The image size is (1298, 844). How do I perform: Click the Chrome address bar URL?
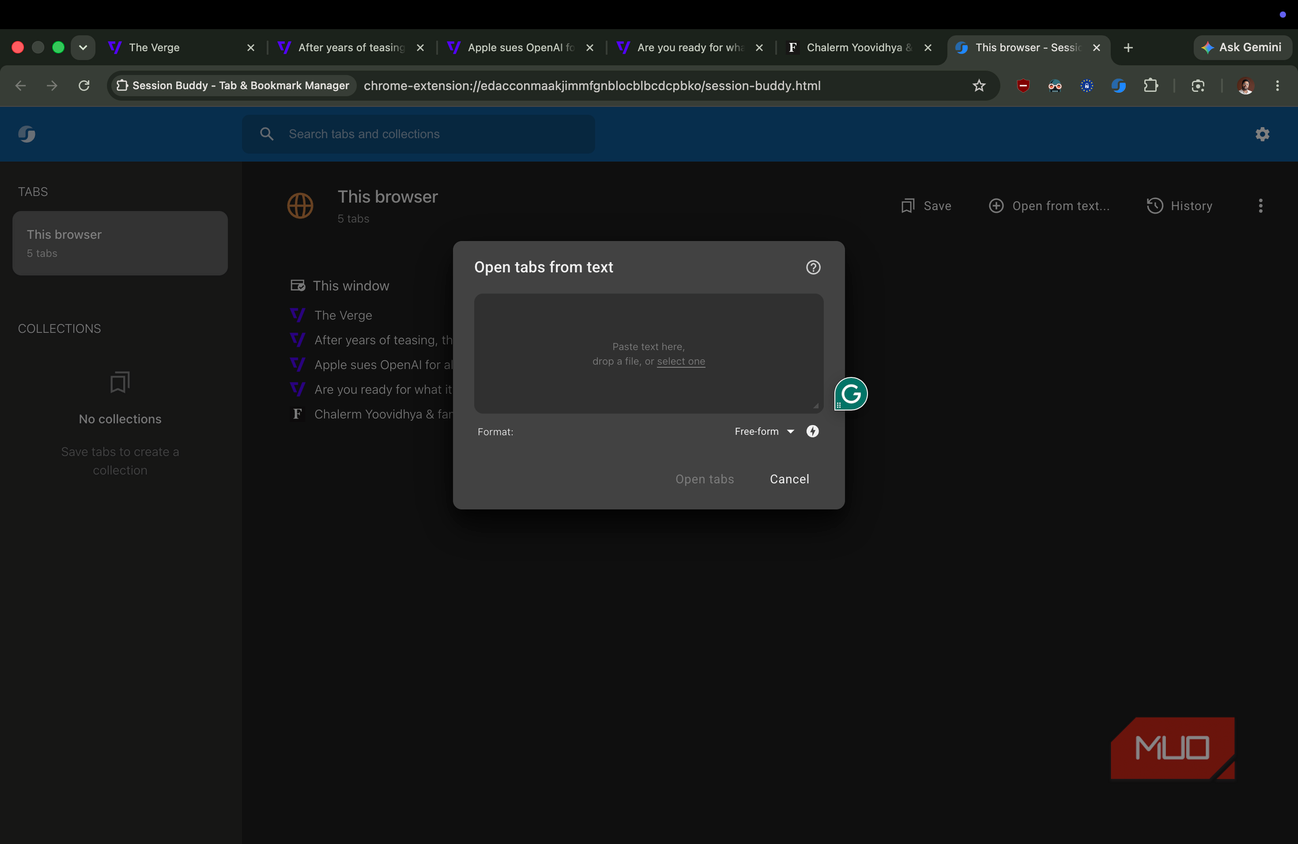[592, 86]
